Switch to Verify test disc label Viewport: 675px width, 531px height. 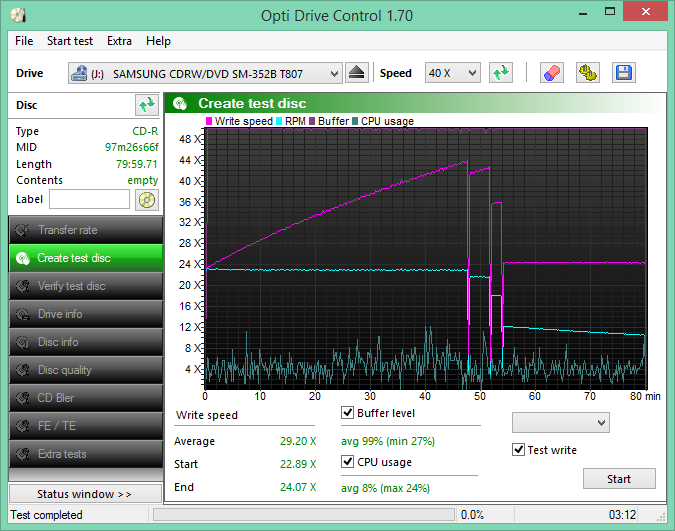pyautogui.click(x=71, y=286)
